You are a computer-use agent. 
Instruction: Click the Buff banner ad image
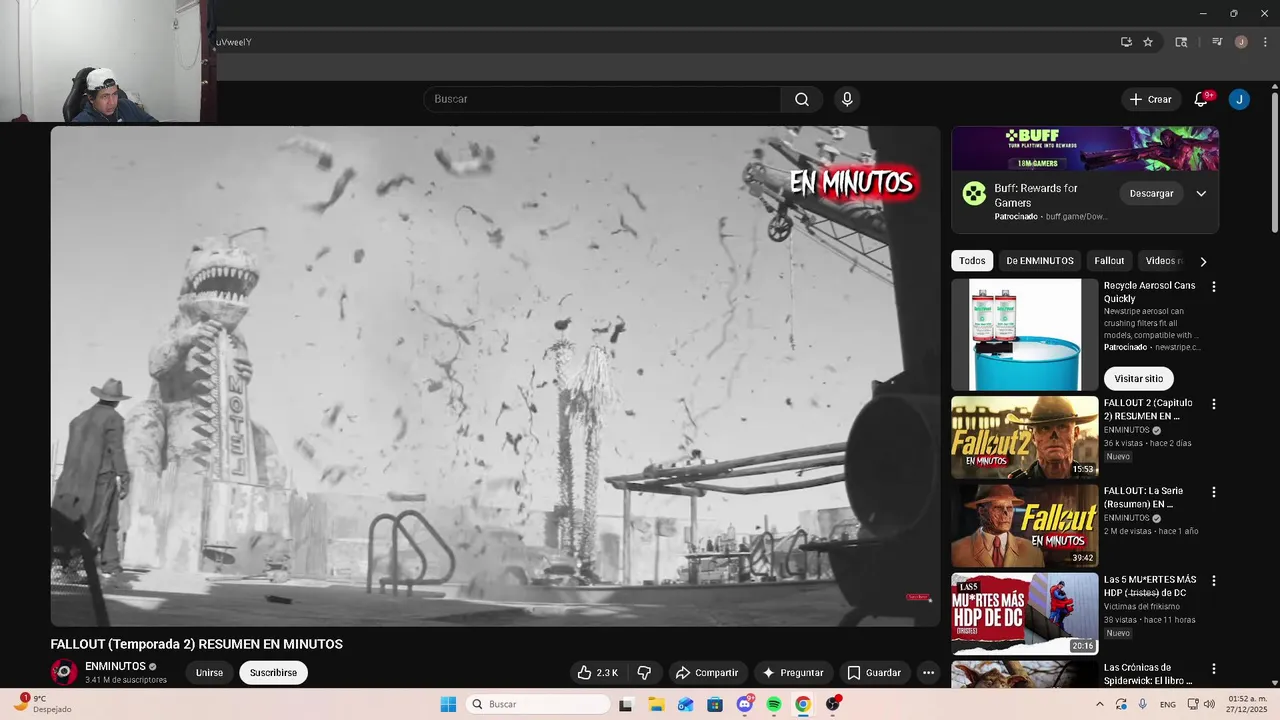tap(1085, 148)
